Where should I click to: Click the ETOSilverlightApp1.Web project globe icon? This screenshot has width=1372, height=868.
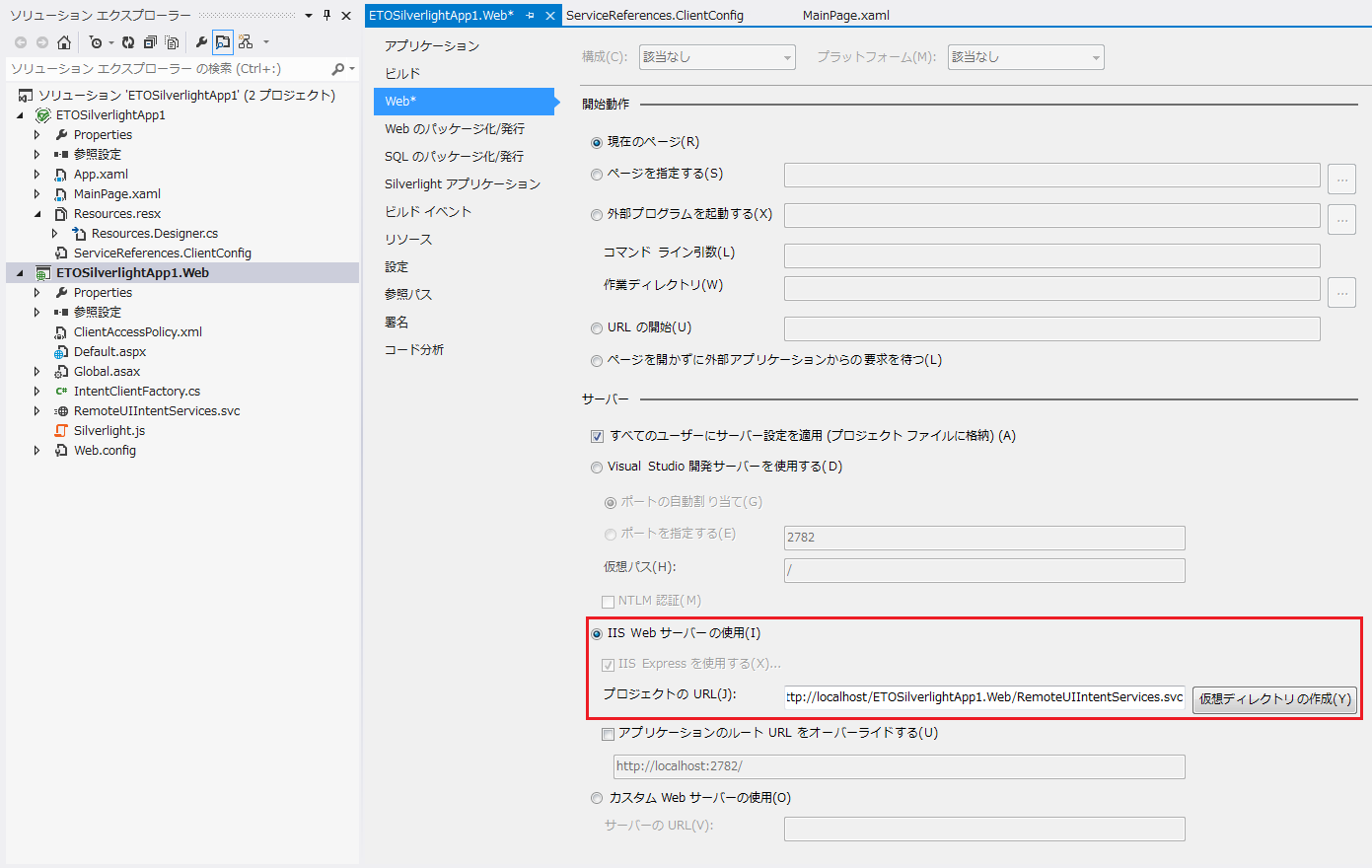[x=42, y=273]
